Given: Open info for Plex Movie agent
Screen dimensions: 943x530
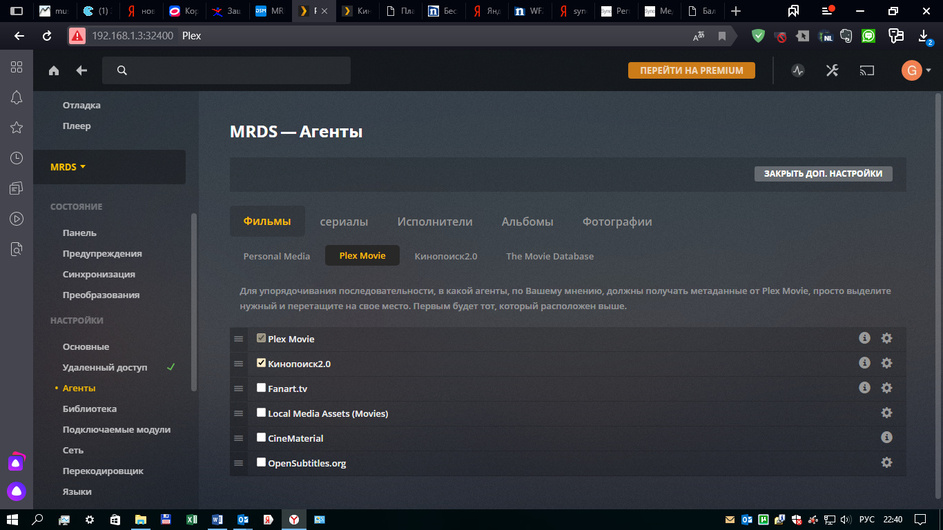Looking at the screenshot, I should (x=864, y=338).
